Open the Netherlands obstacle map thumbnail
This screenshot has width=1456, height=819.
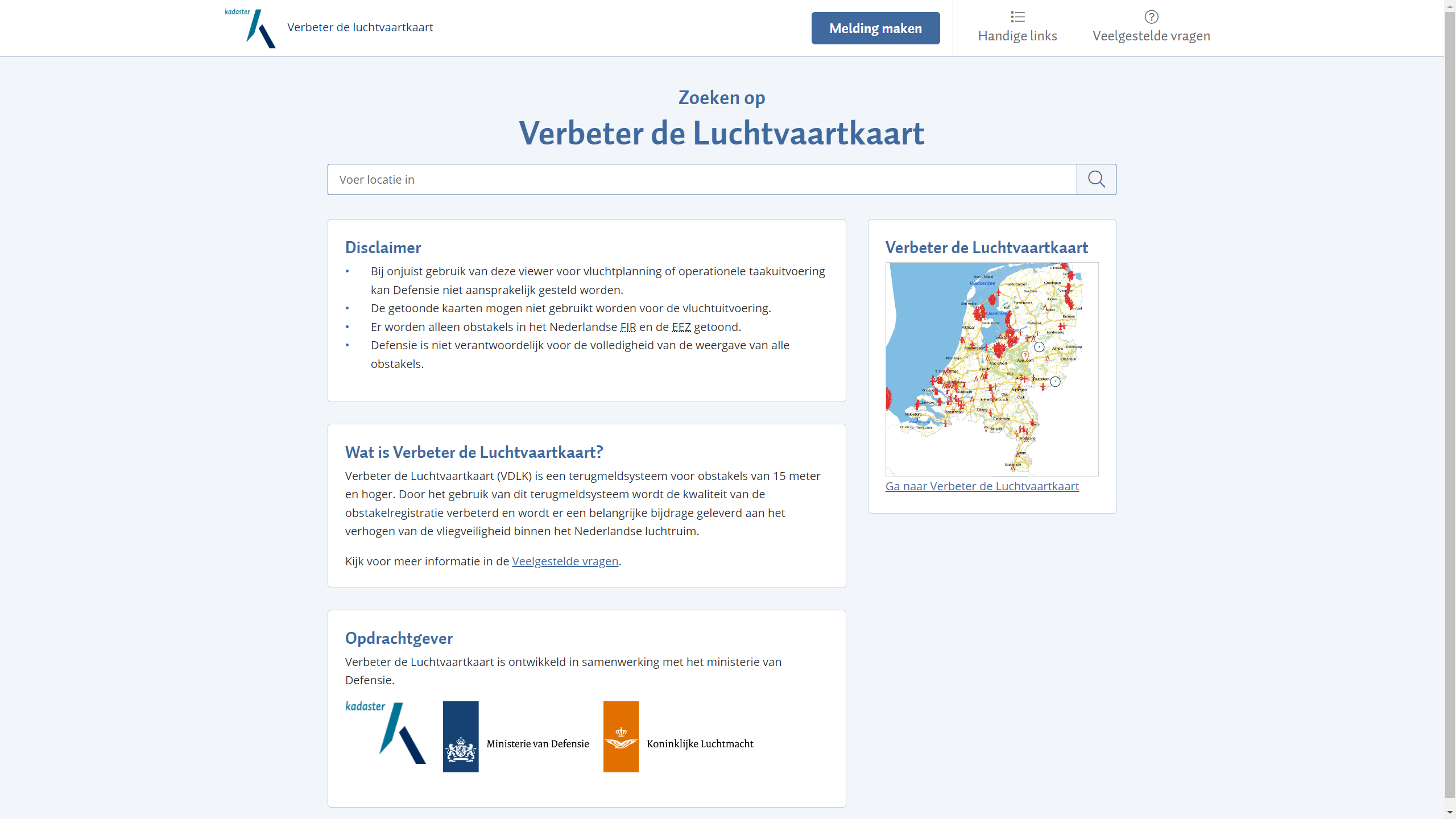[x=991, y=370]
